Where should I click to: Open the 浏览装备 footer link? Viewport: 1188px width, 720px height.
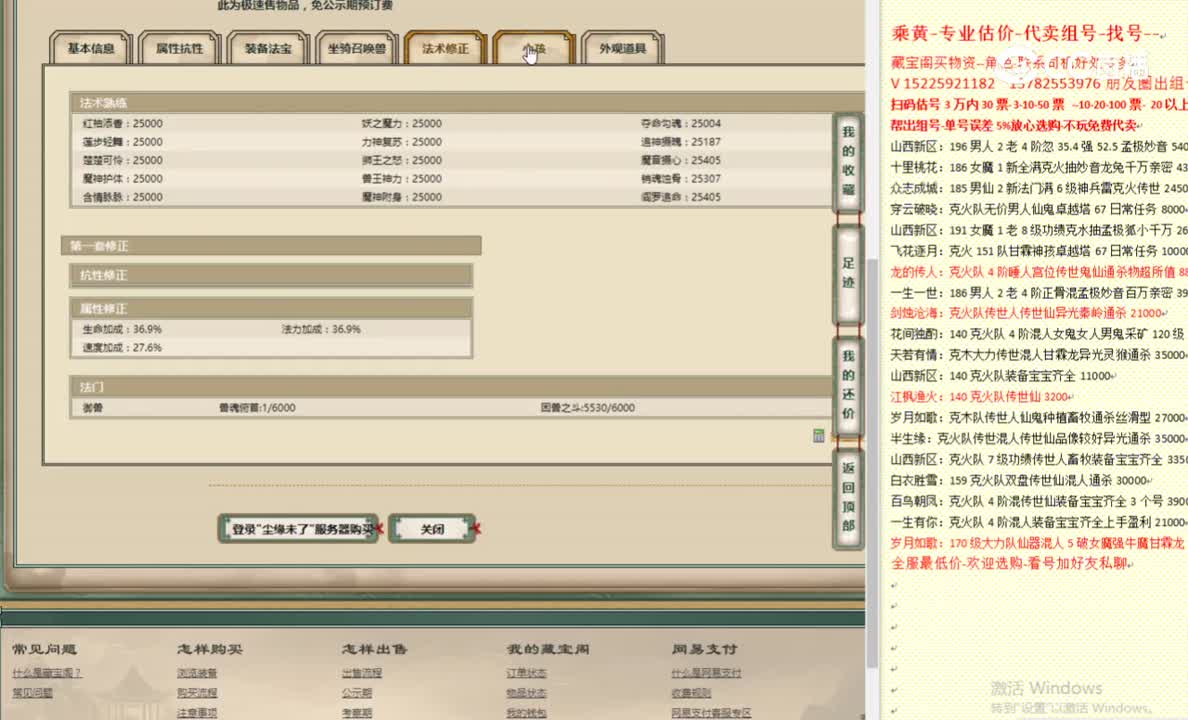click(x=197, y=673)
